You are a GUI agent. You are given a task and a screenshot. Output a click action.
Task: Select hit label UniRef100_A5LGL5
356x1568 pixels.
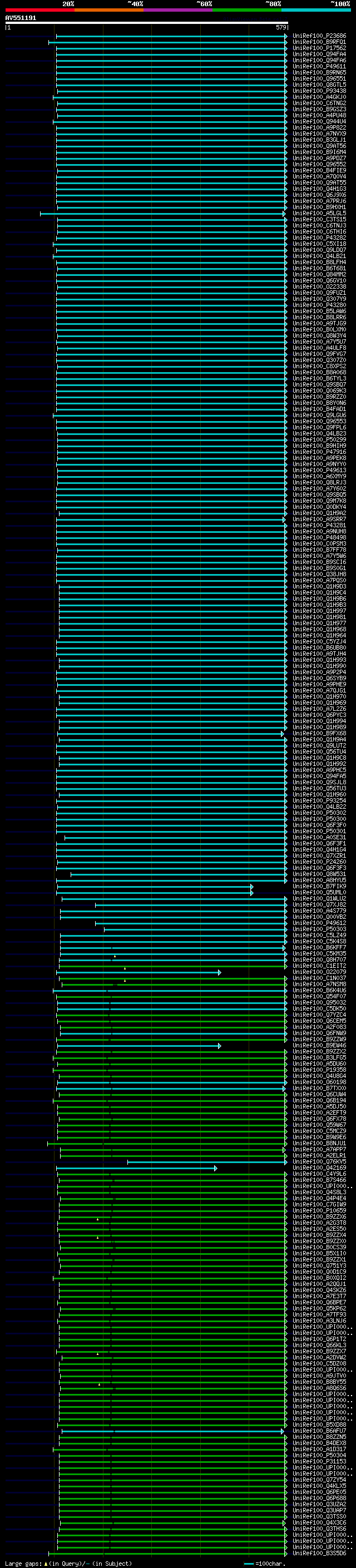pos(319,213)
